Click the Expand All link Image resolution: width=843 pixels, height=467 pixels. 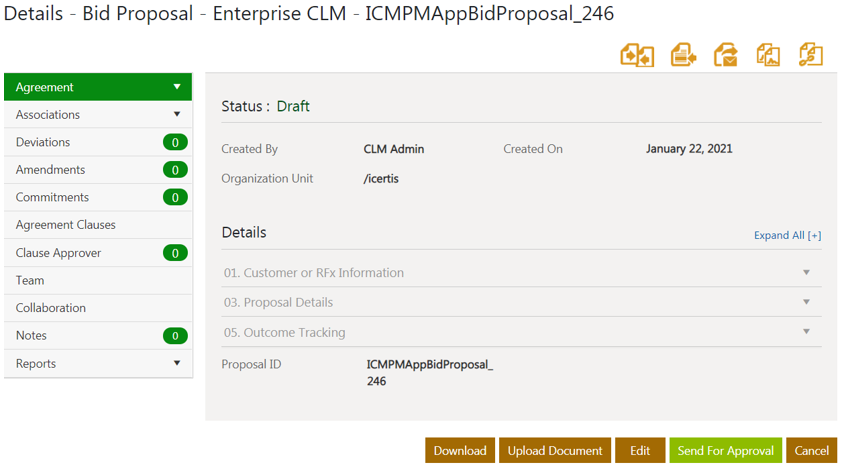[x=787, y=236]
